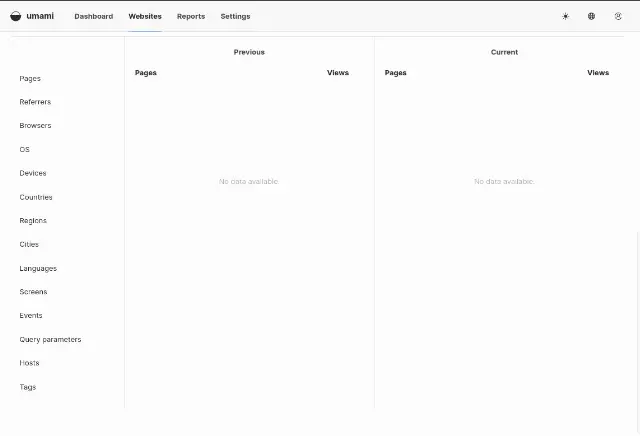Open Tags in the sidebar
Viewport: 640px width, 436px height.
(28, 387)
